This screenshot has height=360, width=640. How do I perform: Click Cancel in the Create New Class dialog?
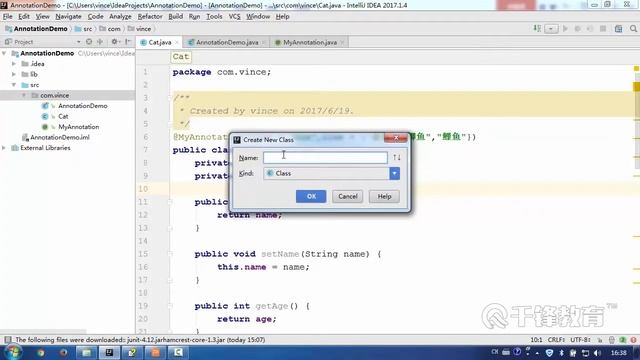[347, 196]
